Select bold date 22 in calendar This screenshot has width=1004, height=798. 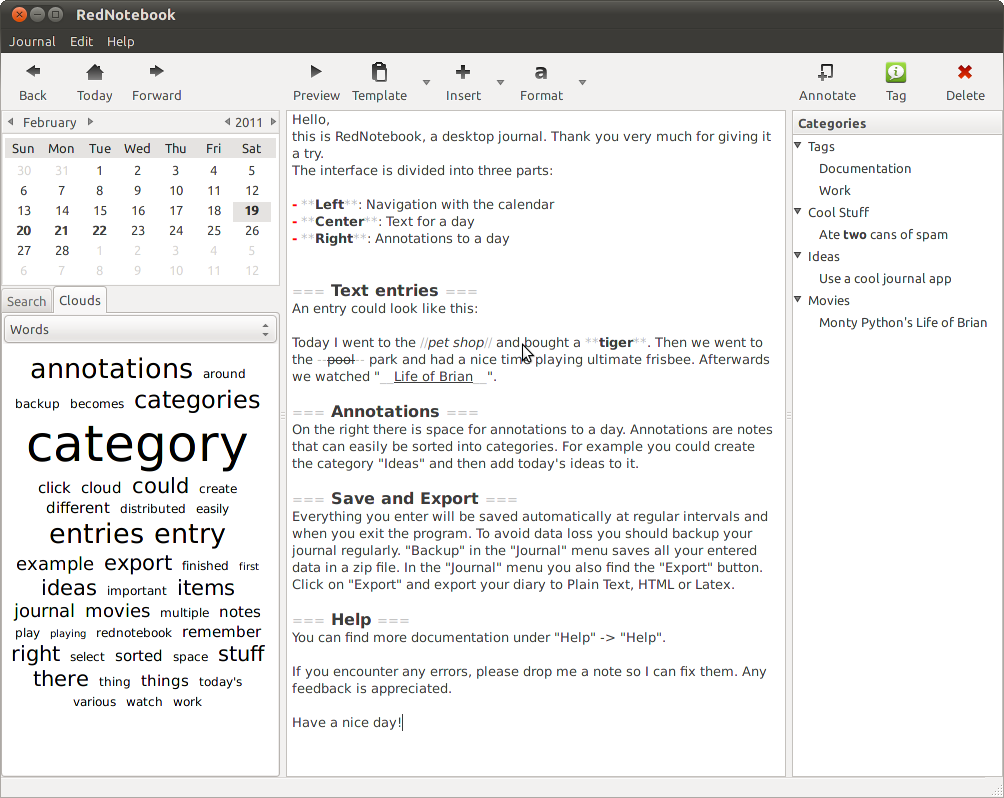[x=99, y=231]
